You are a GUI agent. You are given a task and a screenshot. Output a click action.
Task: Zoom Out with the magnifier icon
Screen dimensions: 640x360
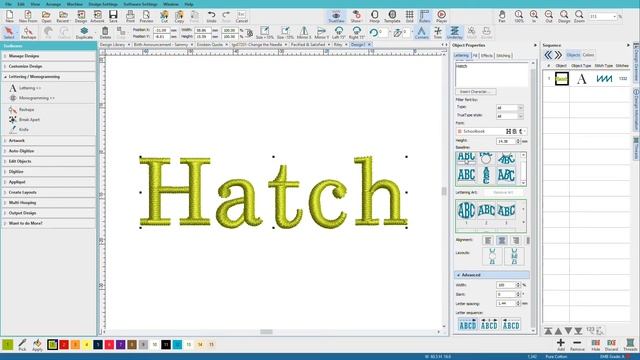pos(549,16)
